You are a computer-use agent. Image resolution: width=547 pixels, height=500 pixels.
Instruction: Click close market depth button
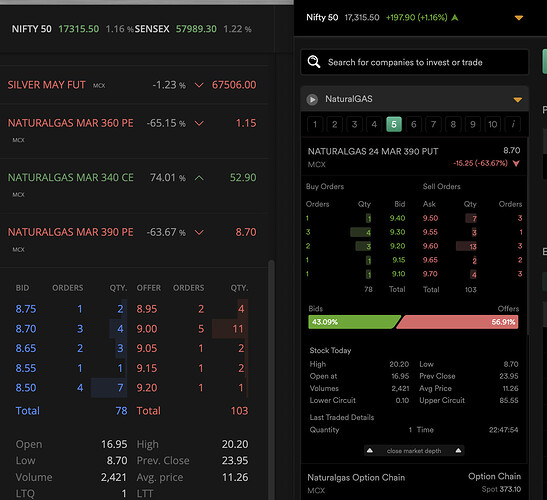coord(414,451)
